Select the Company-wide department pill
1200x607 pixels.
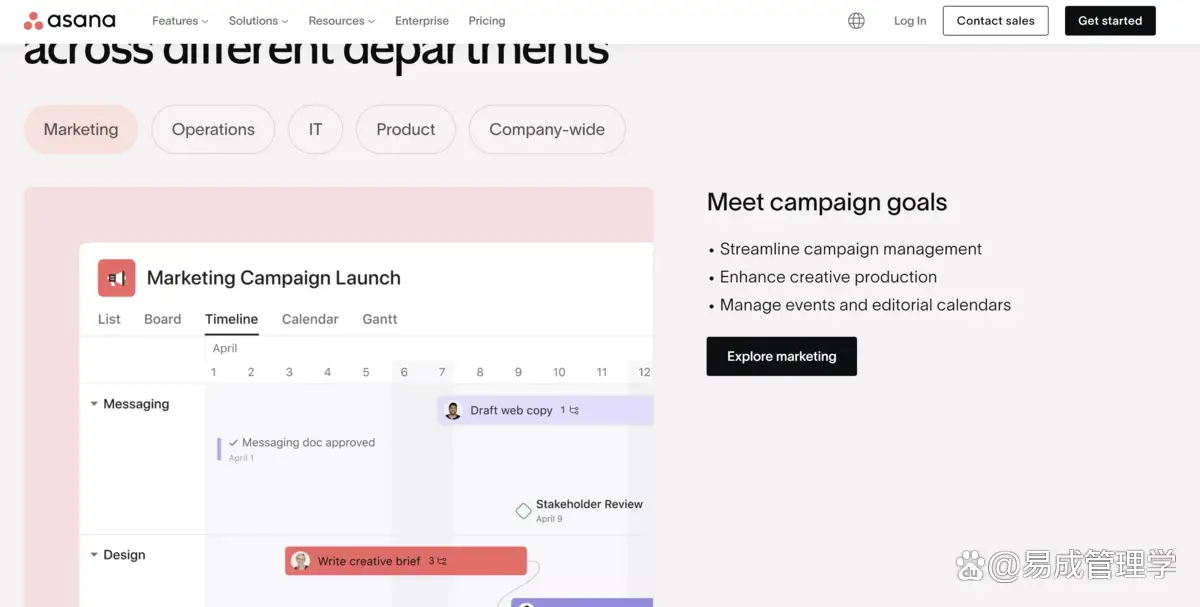547,130
